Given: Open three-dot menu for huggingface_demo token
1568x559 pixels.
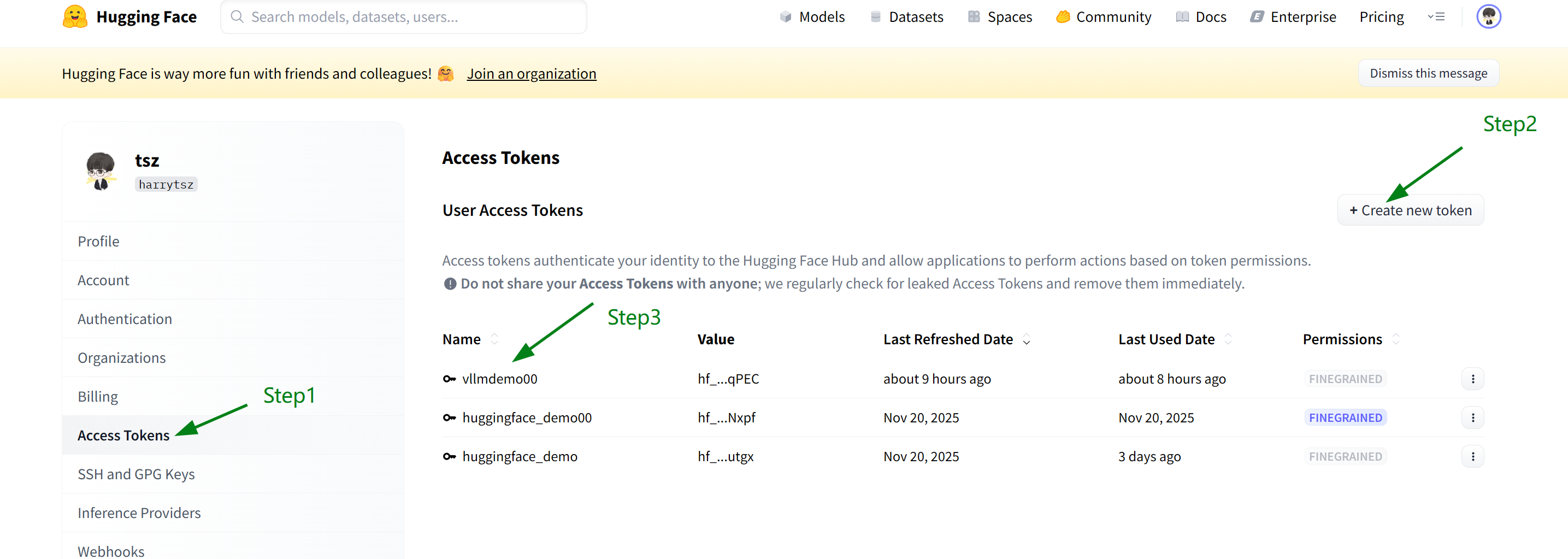Looking at the screenshot, I should 1472,457.
